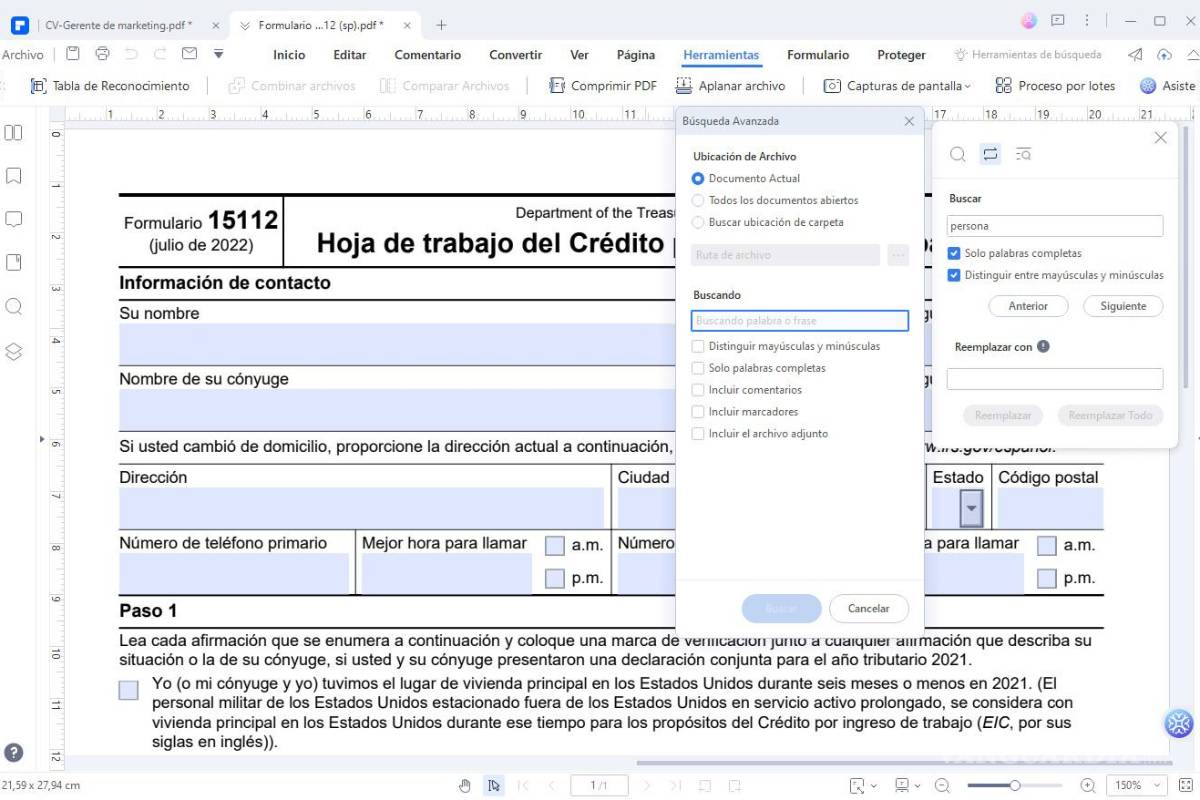Switch to replace mode in search panel

[x=990, y=154]
